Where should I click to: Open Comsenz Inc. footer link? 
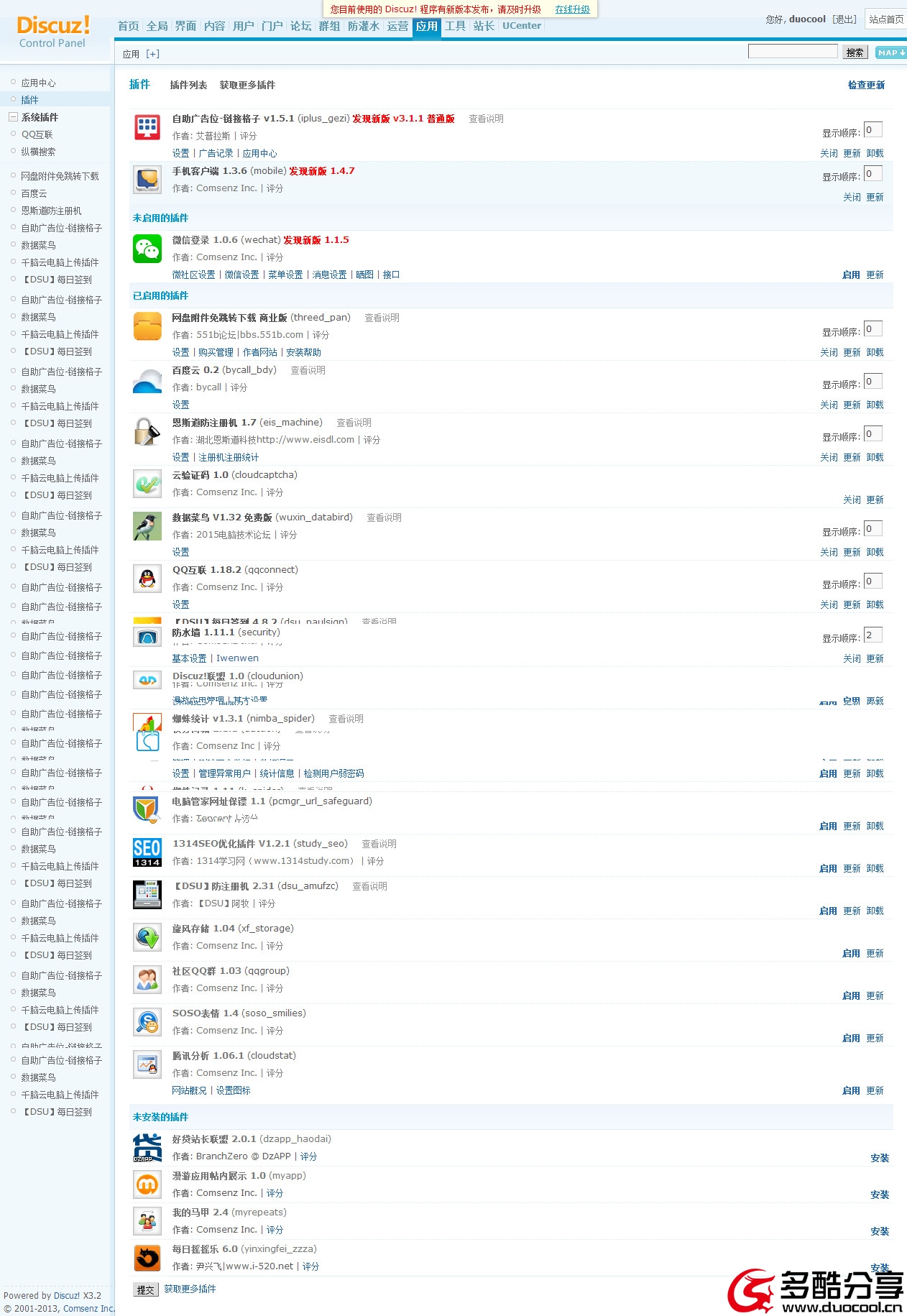coord(89,1309)
